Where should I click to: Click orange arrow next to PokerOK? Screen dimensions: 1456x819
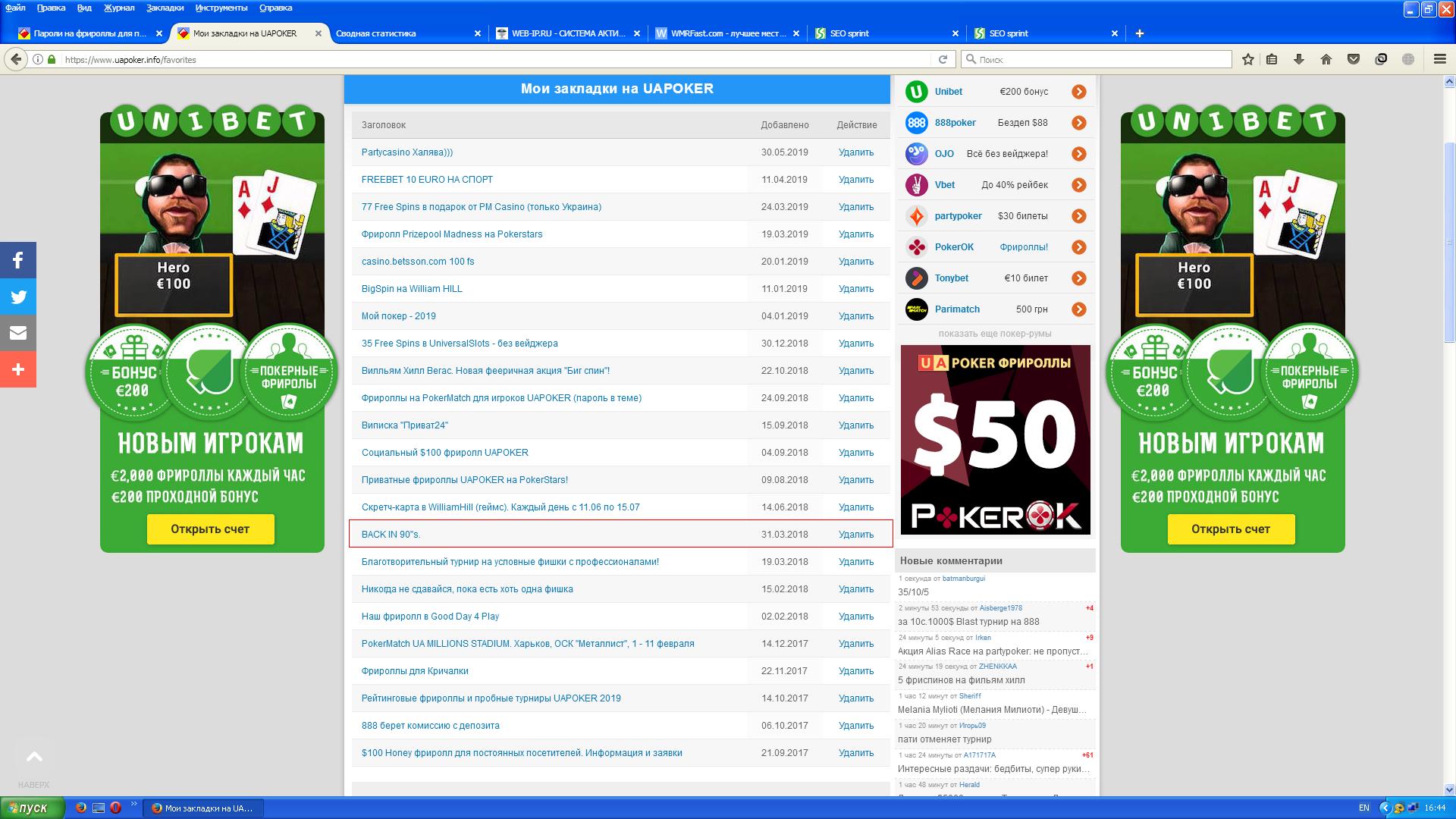pos(1078,247)
